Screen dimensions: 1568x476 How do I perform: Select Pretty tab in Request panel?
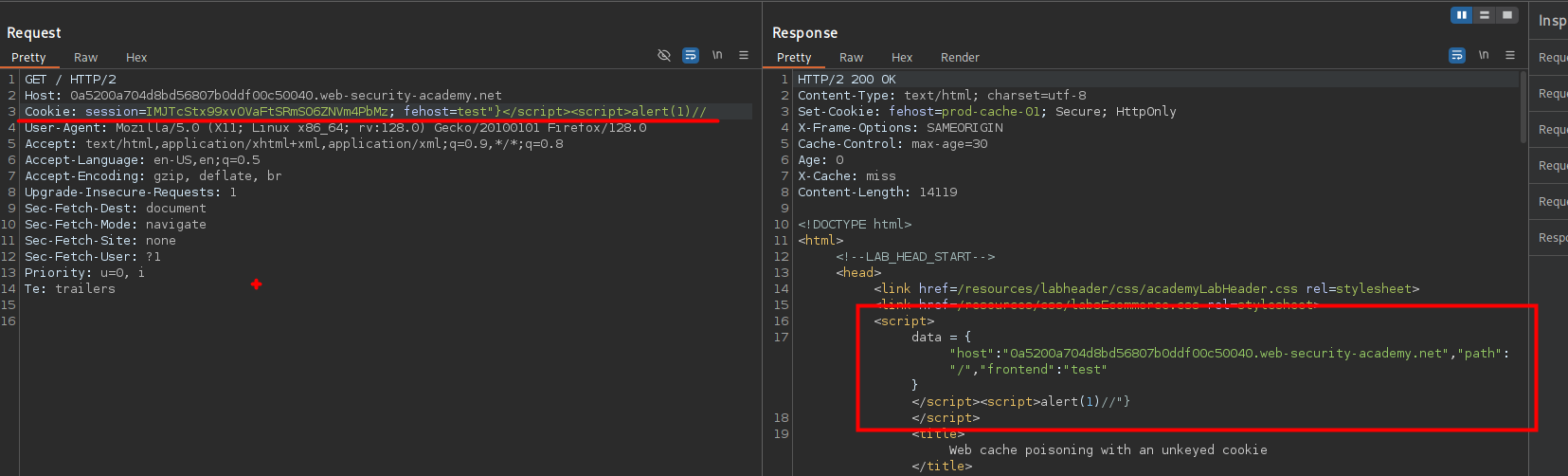28,58
